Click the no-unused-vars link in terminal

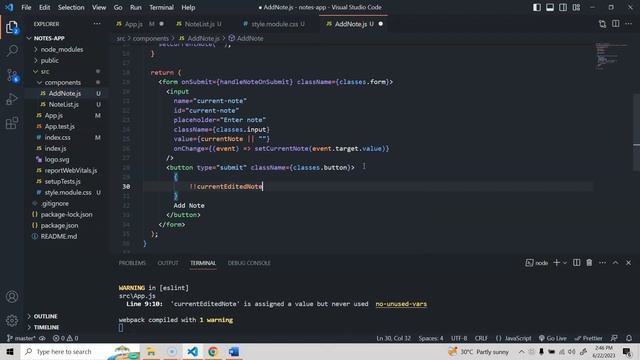click(x=401, y=304)
